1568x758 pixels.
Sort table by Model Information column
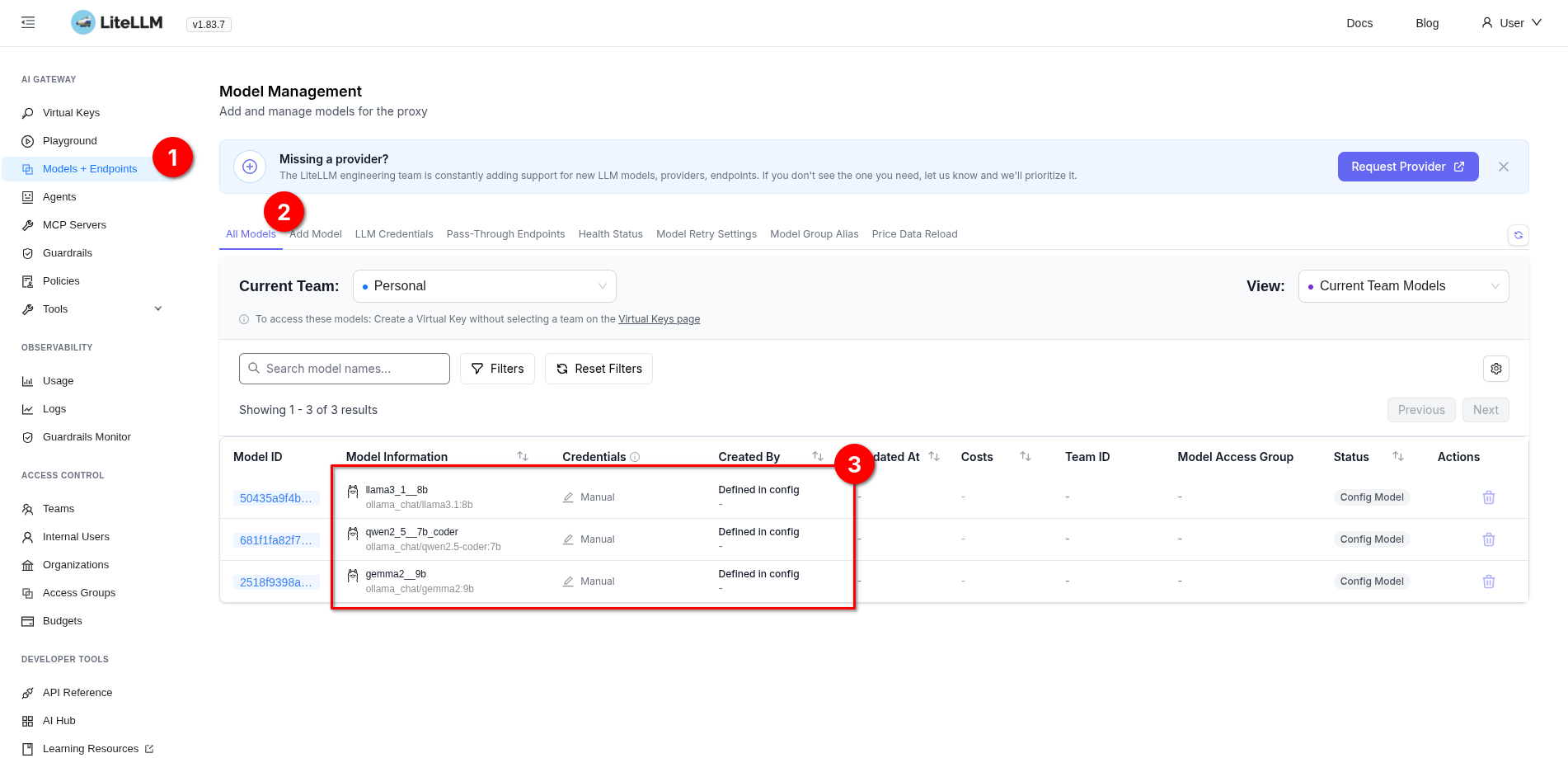[x=523, y=456]
